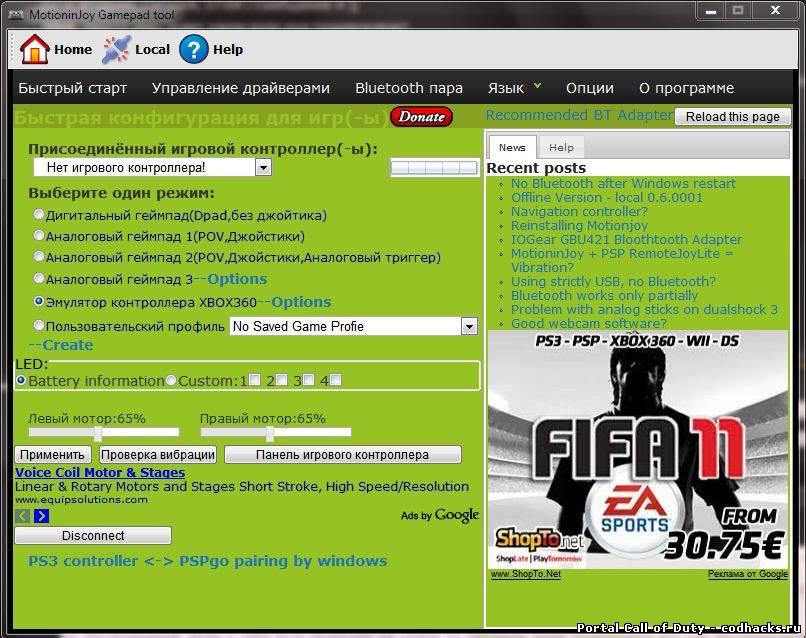Click the Применить button
This screenshot has width=806, height=638.
pos(52,454)
